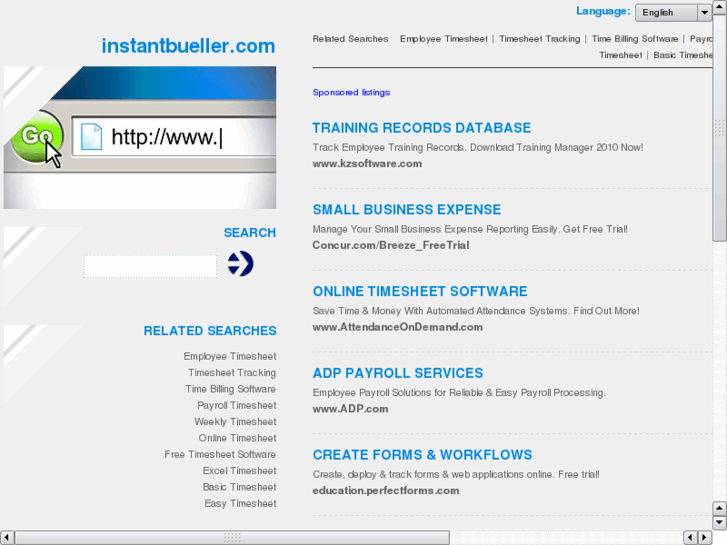727x545 pixels.
Task: Click the vertical scrollbar down arrow at bottom
Action: pyautogui.click(x=719, y=522)
